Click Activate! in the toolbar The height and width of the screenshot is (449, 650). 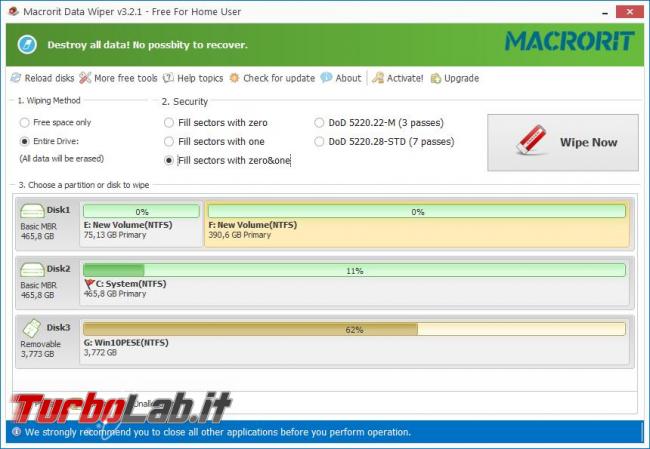pos(398,78)
